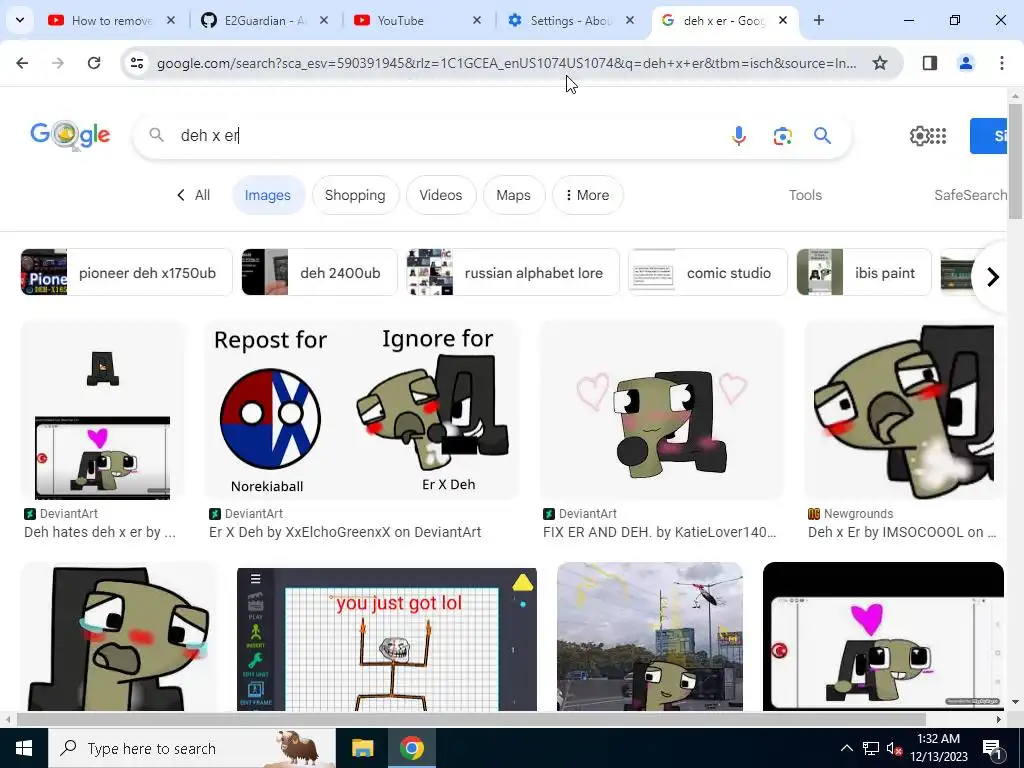Open 'FIX ER AND DEH. by KatieLover140' link
Image resolution: width=1024 pixels, height=768 pixels.
(x=660, y=532)
